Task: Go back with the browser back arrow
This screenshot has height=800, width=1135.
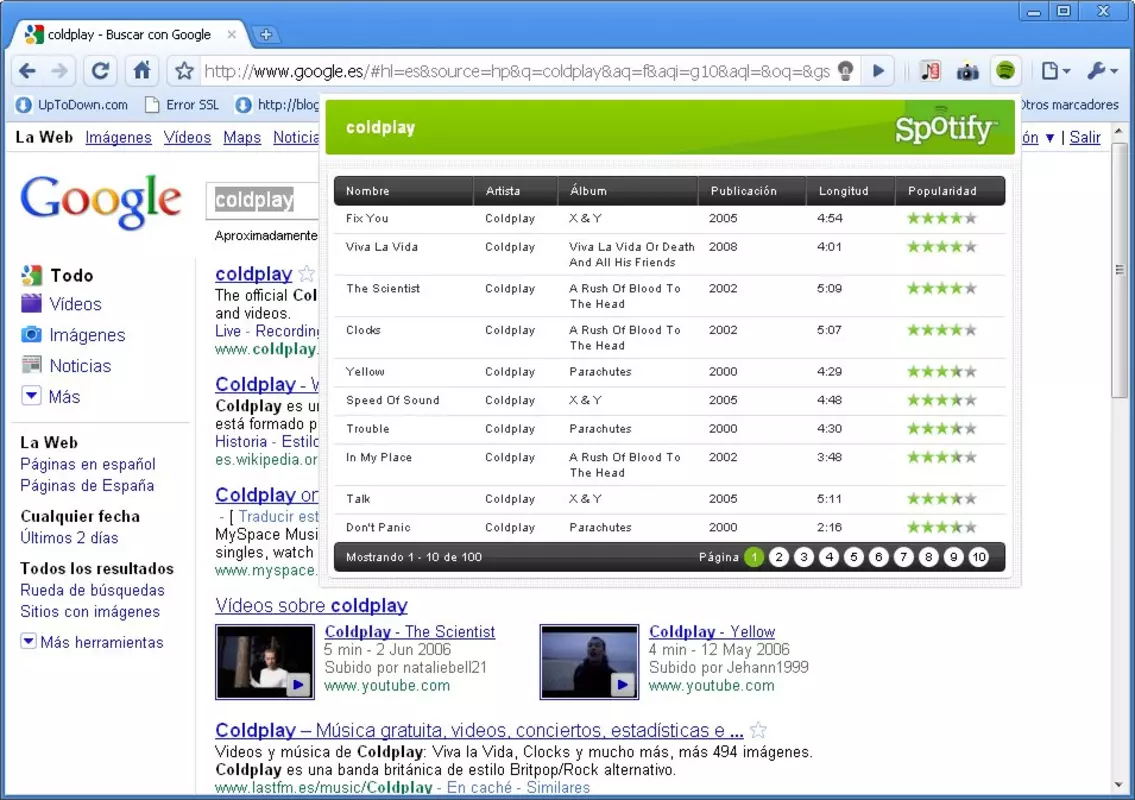Action: 28,71
